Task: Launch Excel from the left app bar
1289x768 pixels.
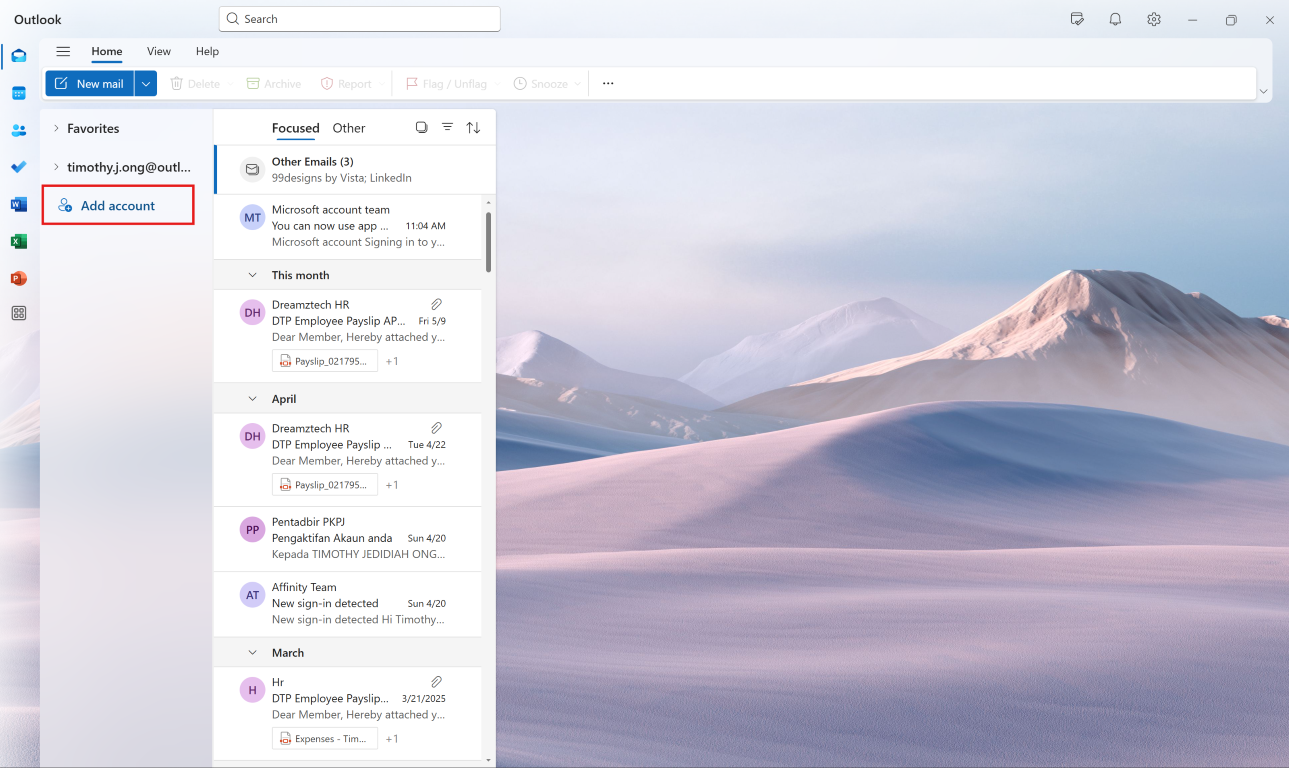Action: click(x=19, y=241)
